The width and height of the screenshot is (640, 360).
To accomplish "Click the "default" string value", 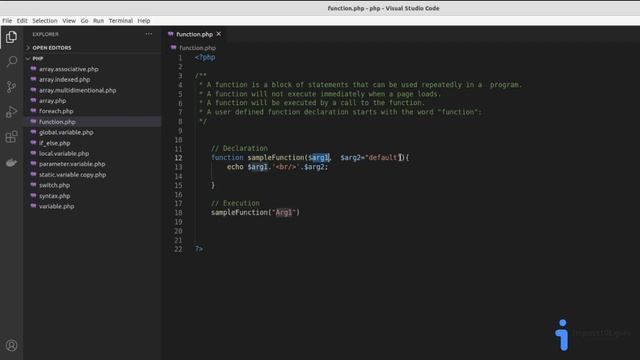I will (x=382, y=158).
